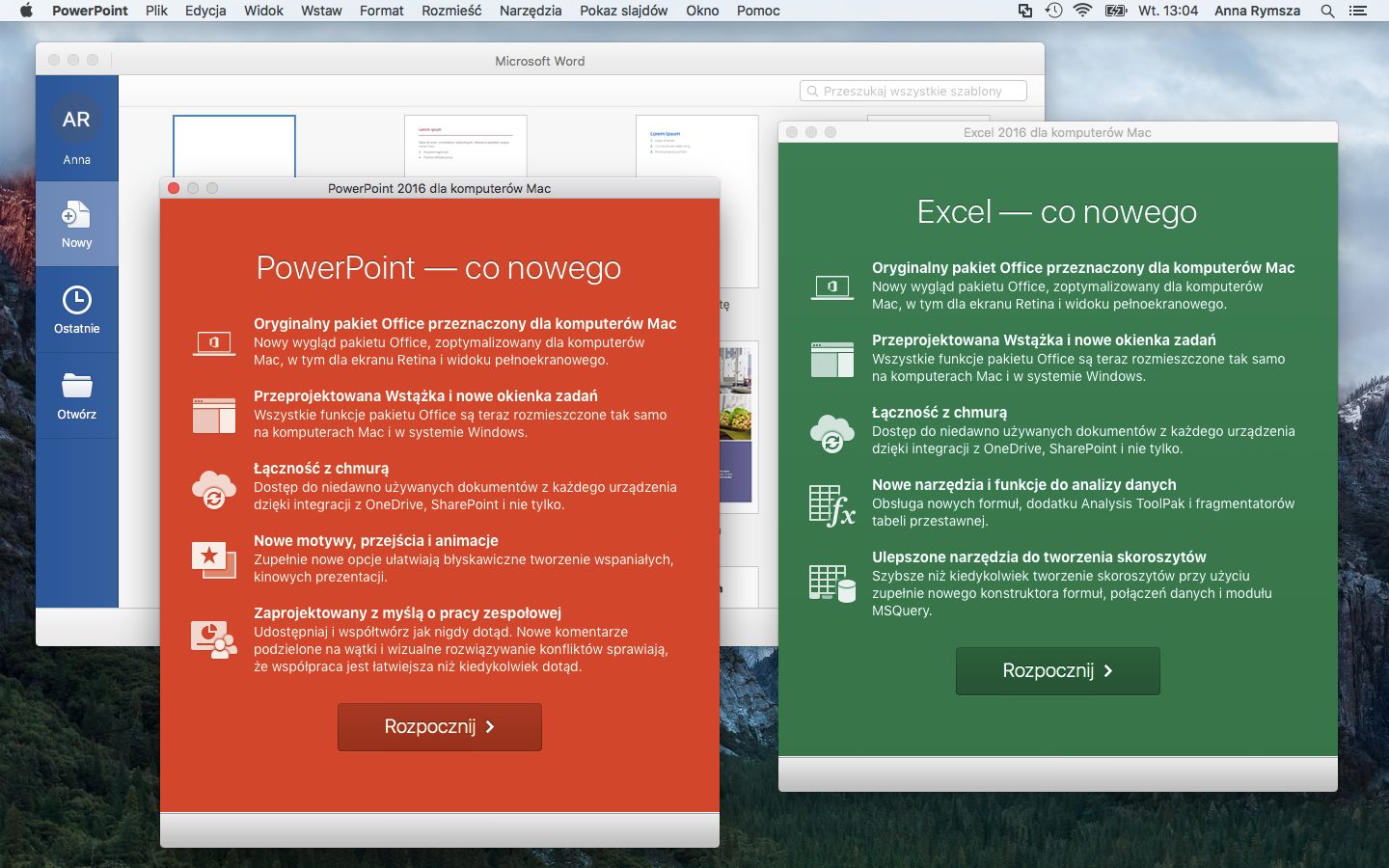Click 'Nowe narzędzia i funkcje do analizy danych'

(1024, 485)
